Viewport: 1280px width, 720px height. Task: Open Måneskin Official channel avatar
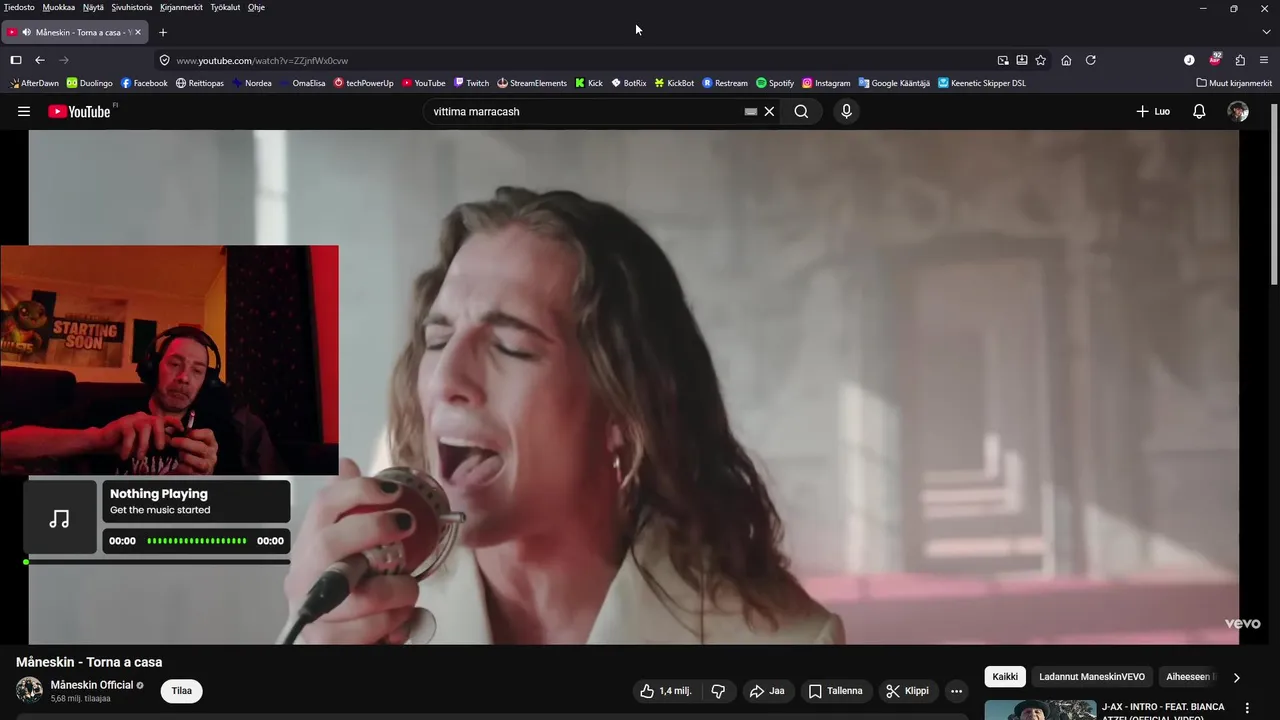tap(29, 690)
